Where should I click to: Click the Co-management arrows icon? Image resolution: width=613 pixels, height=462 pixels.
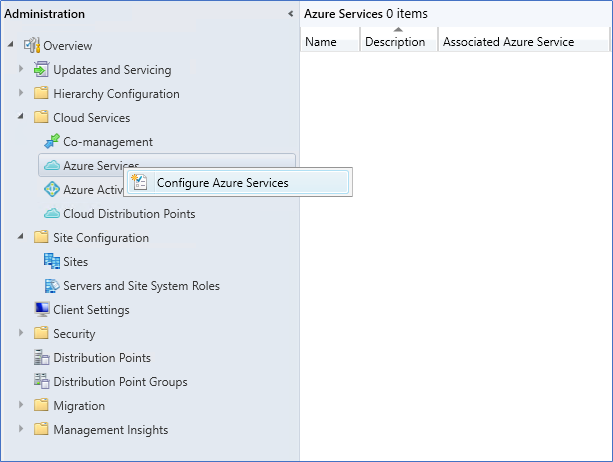(52, 141)
